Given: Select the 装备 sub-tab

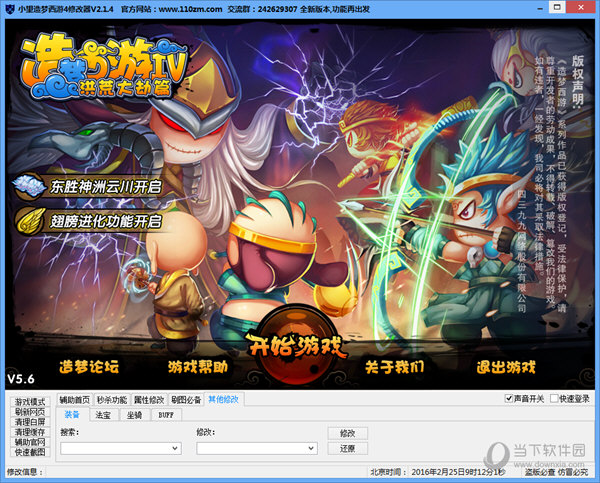Looking at the screenshot, I should [x=72, y=414].
